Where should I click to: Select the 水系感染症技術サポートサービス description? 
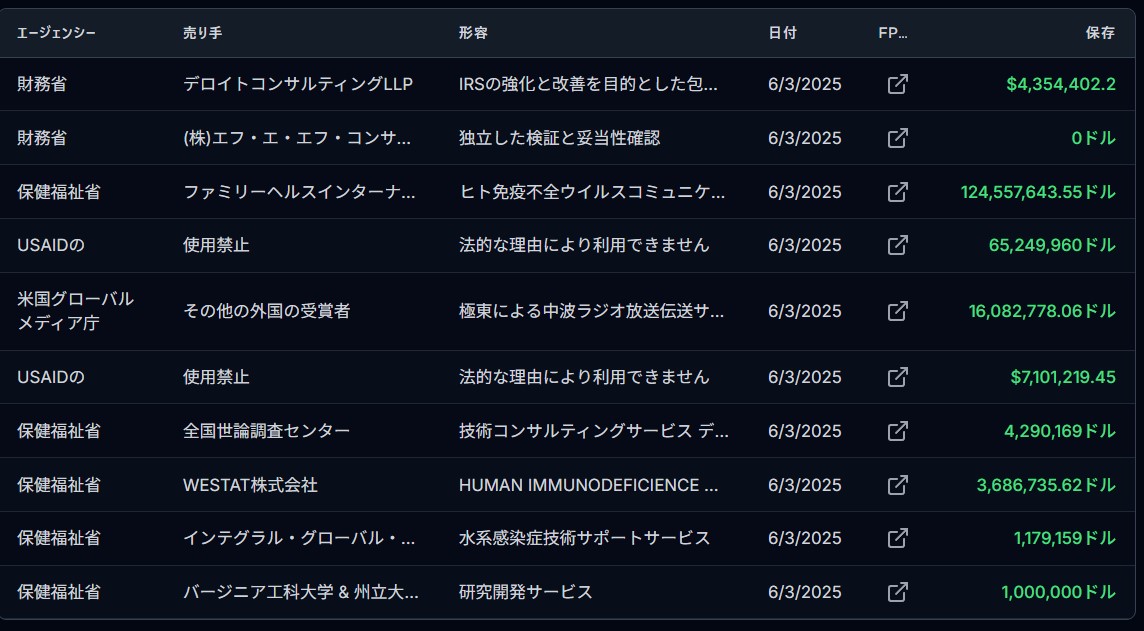pyautogui.click(x=584, y=538)
